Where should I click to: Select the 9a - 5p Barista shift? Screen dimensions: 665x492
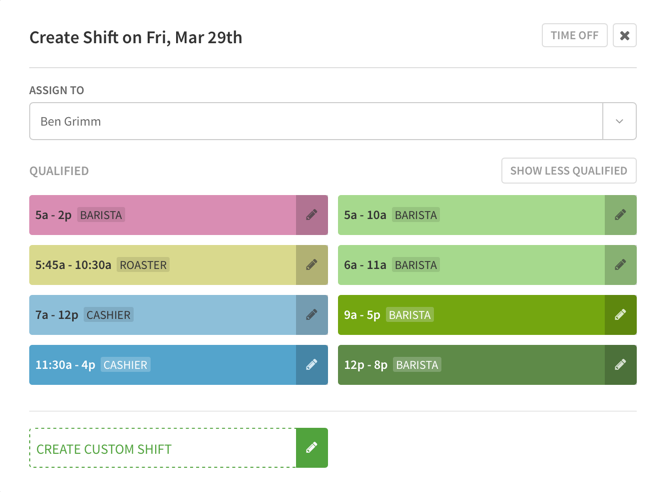[472, 315]
